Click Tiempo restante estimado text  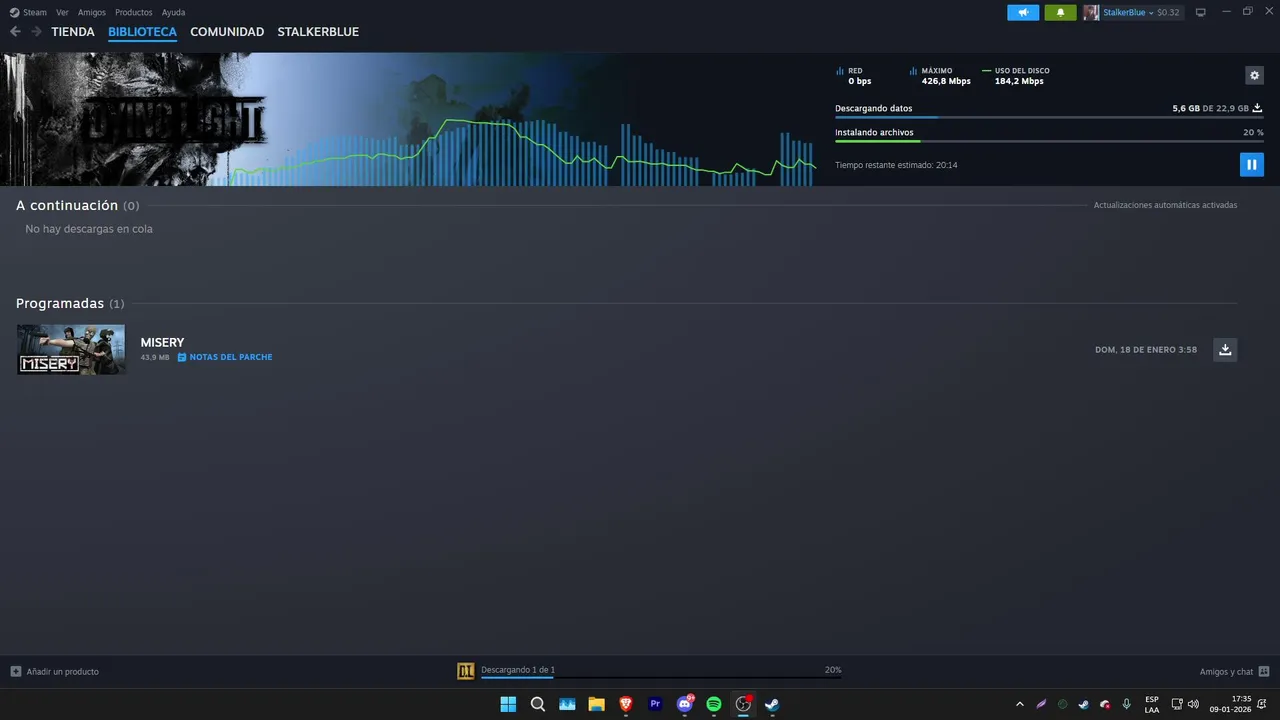tap(896, 165)
